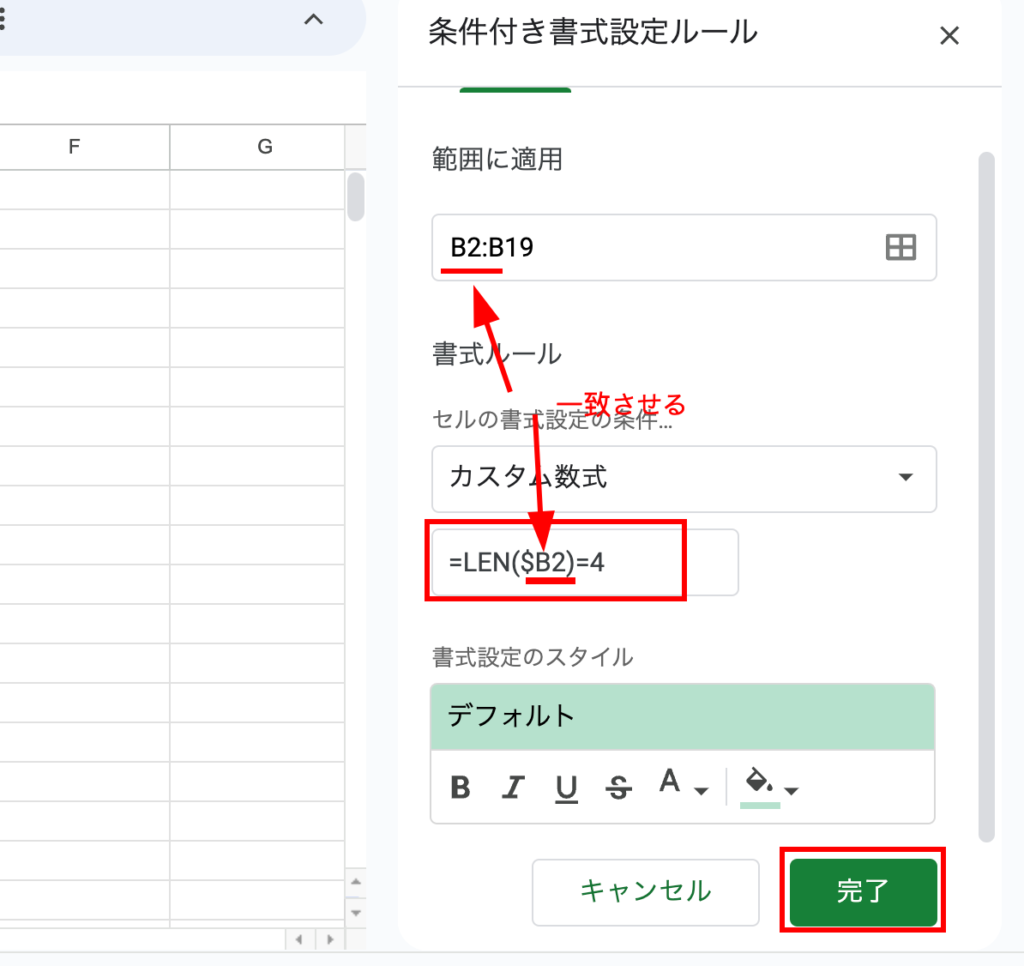This screenshot has width=1024, height=966.
Task: Toggle italic formatting style
Action: (x=513, y=787)
